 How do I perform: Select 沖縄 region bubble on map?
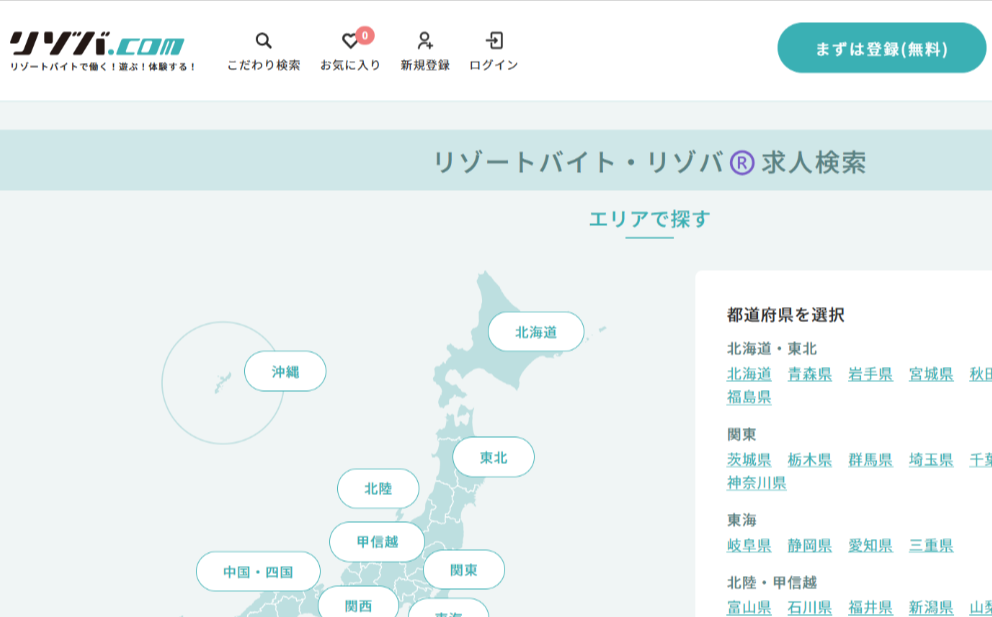285,371
